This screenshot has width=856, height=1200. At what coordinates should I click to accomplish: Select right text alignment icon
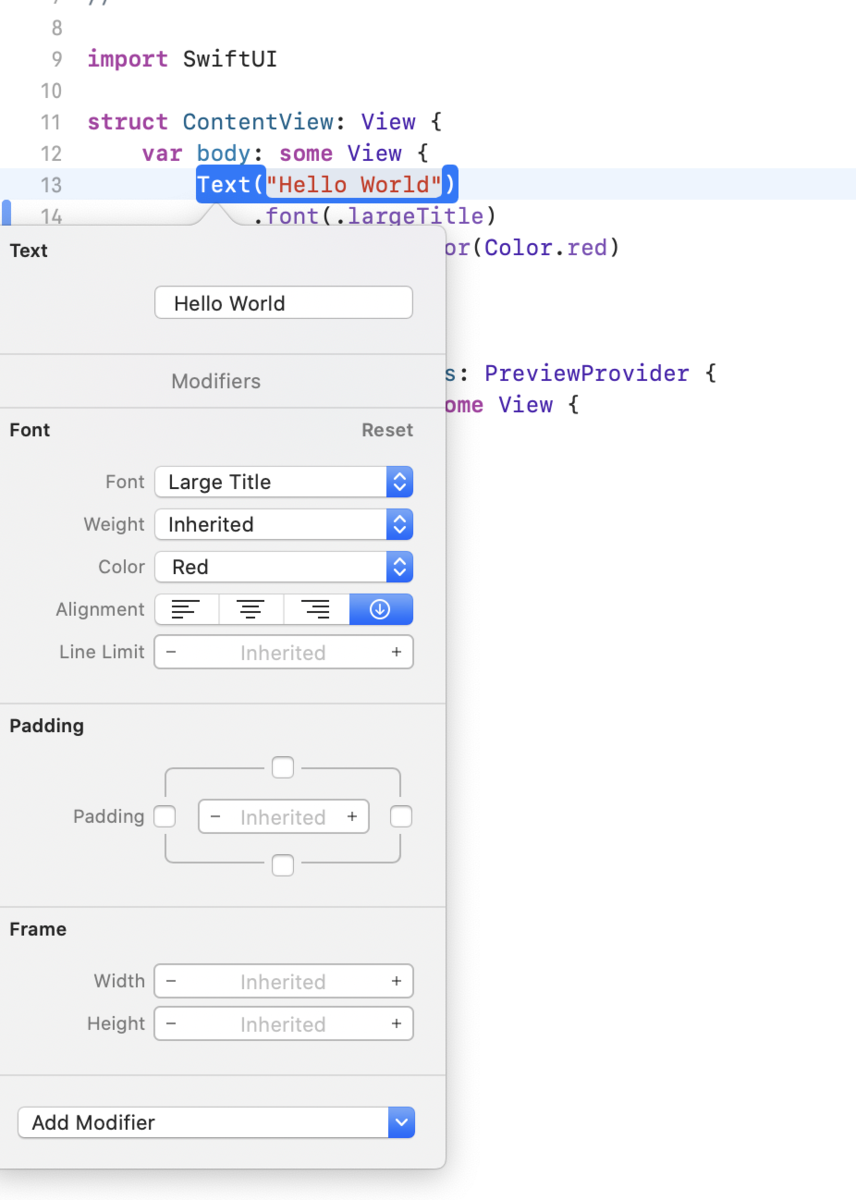point(316,609)
